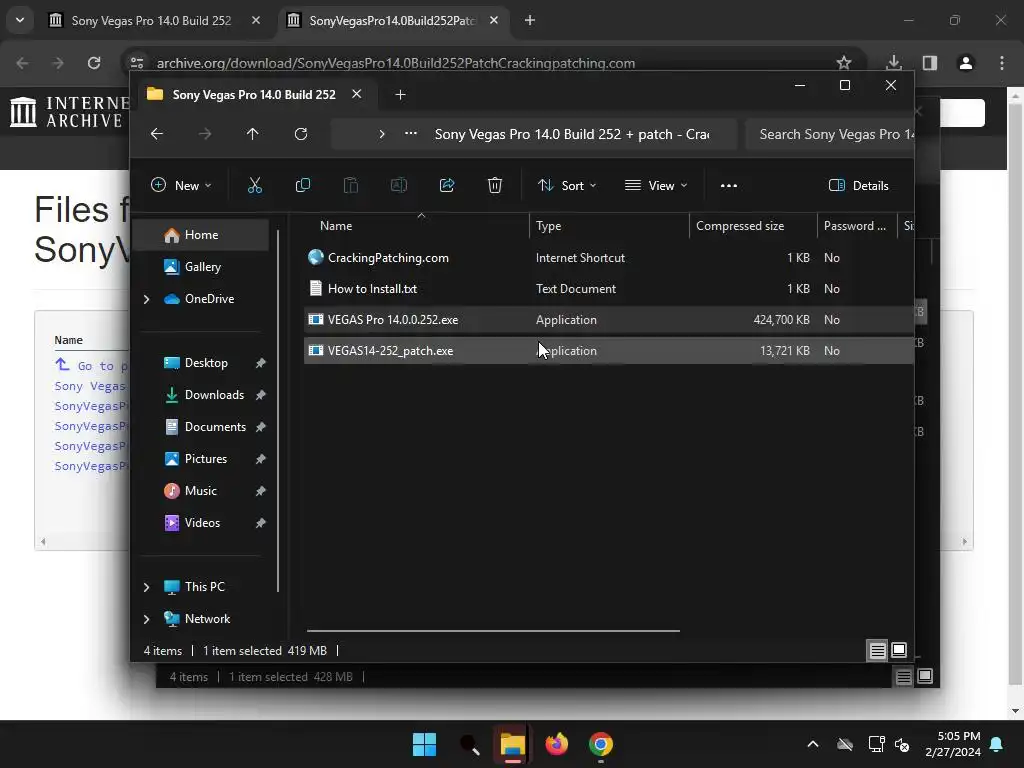The image size is (1024, 768).
Task: Go forward in File Explorer
Action: click(x=205, y=134)
